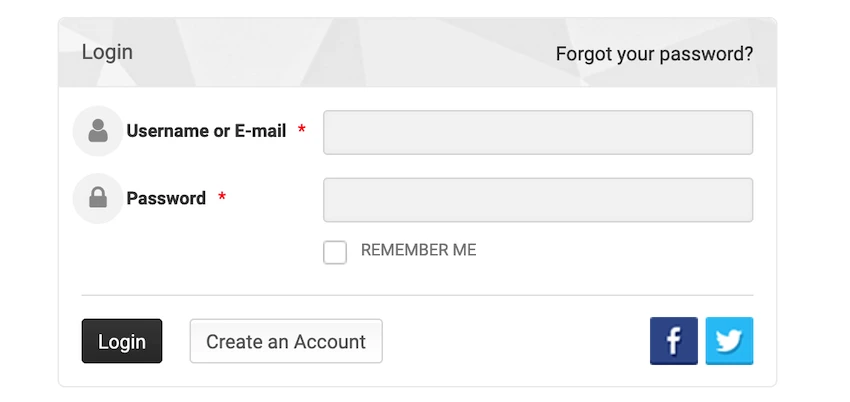Click the horizontal divider above Login button
The height and width of the screenshot is (402, 850).
[417, 295]
